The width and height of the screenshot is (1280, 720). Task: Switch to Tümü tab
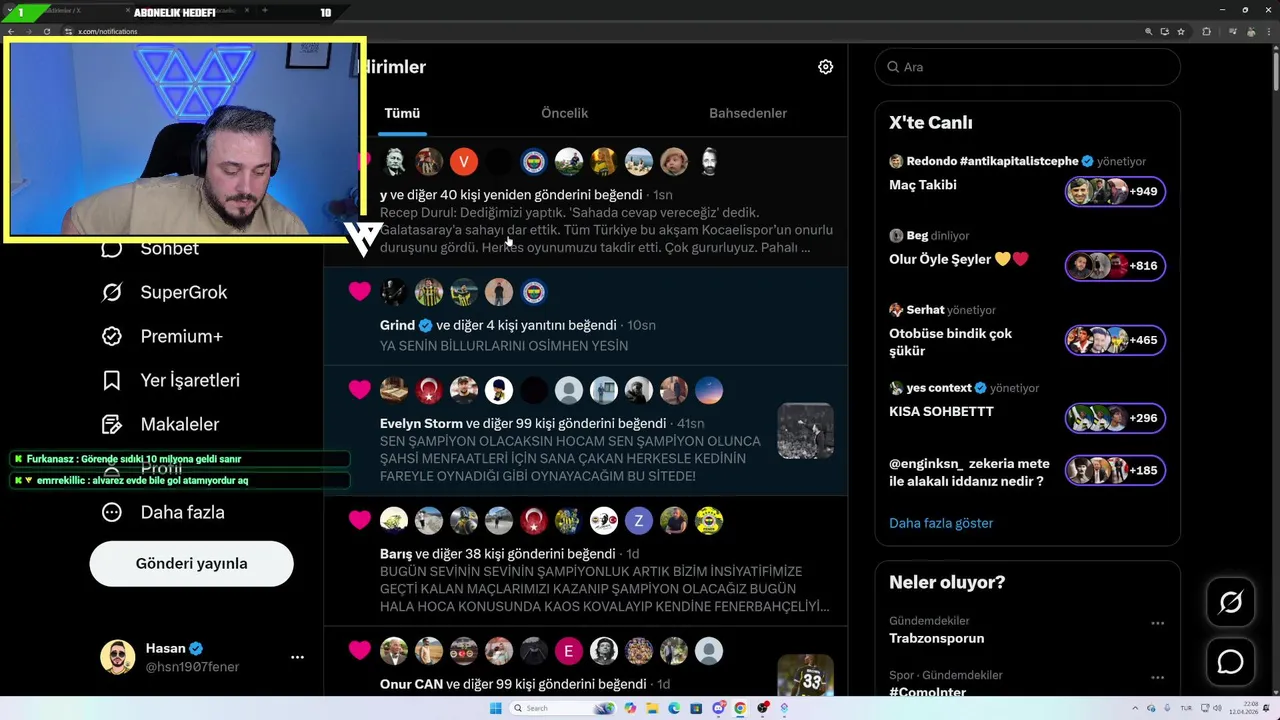402,113
